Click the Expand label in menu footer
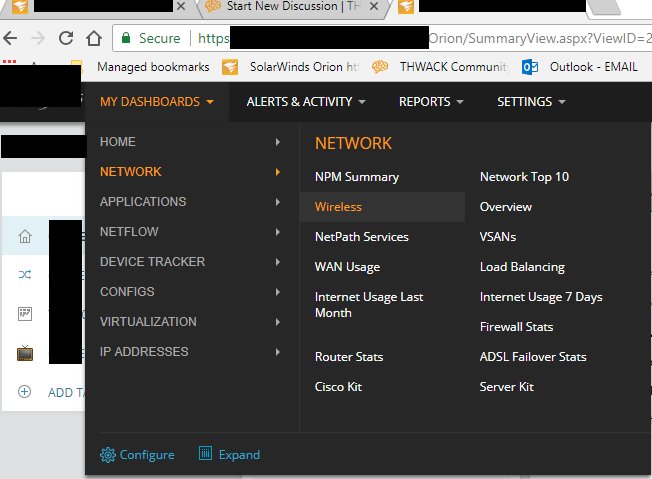 [239, 455]
